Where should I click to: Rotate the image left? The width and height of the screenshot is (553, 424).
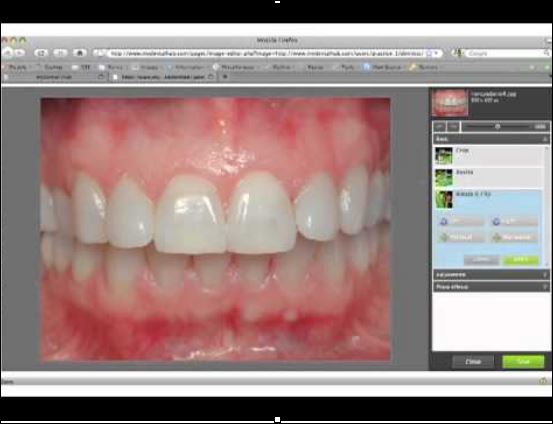tap(461, 221)
